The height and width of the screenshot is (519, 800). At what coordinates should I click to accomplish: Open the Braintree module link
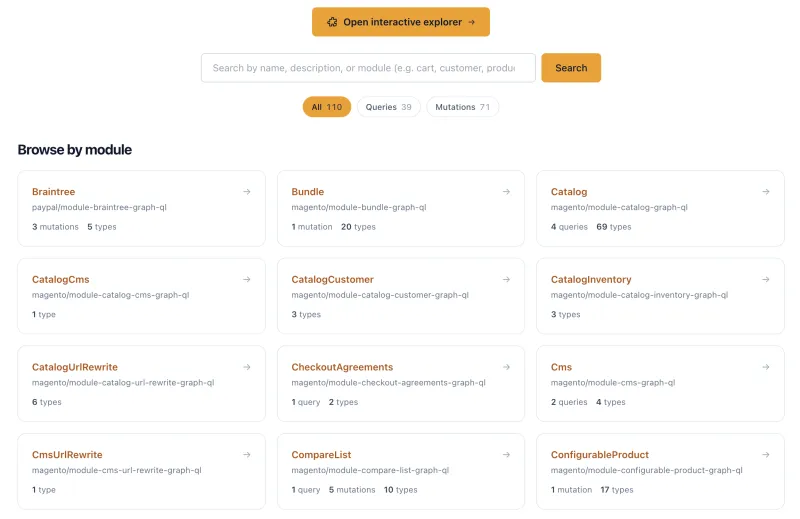point(54,192)
